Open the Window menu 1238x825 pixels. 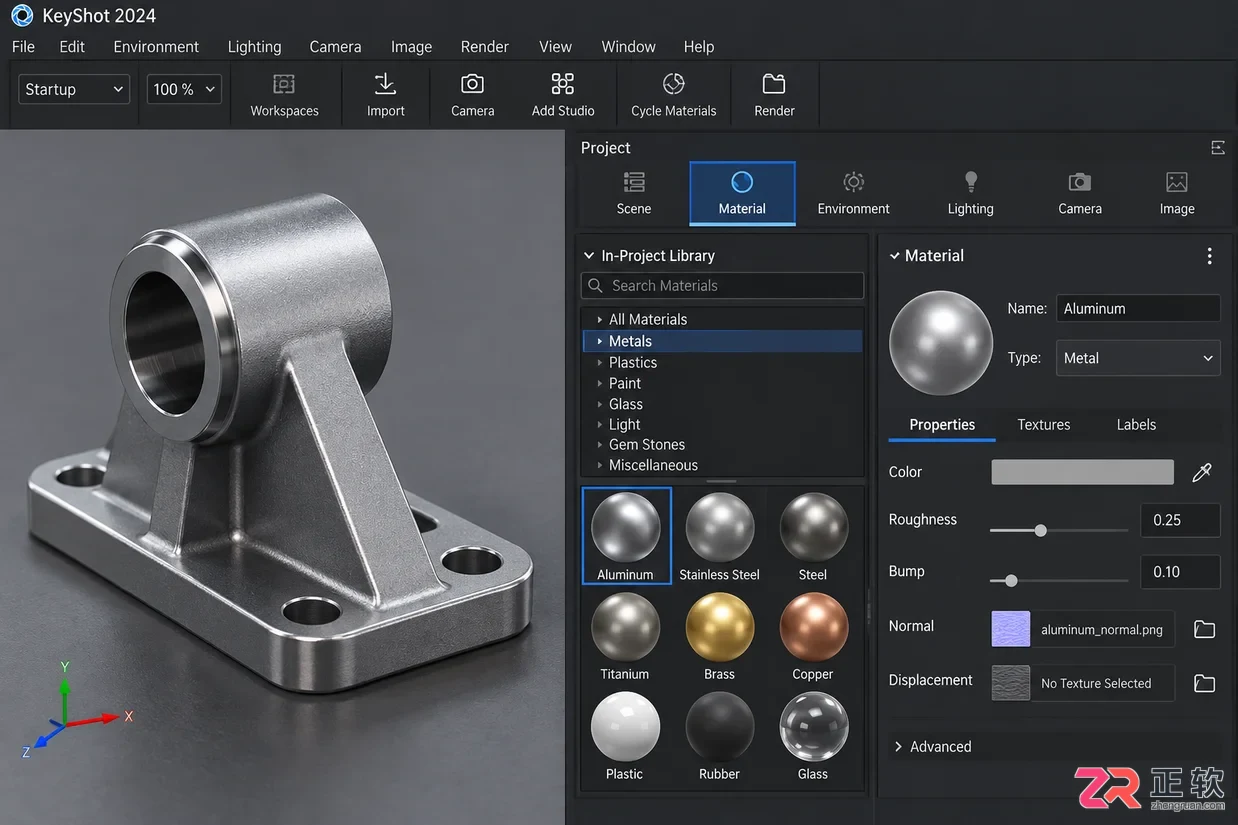click(x=628, y=47)
